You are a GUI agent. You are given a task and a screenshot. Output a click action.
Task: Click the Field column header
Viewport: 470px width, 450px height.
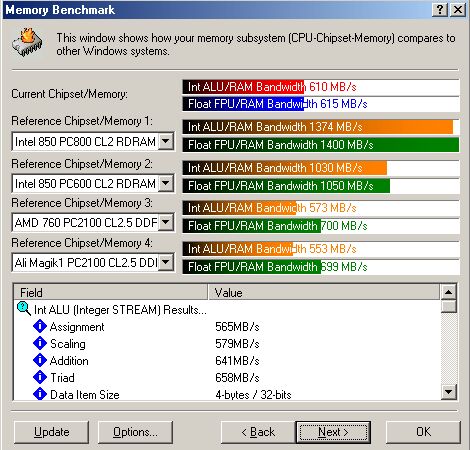[111, 292]
